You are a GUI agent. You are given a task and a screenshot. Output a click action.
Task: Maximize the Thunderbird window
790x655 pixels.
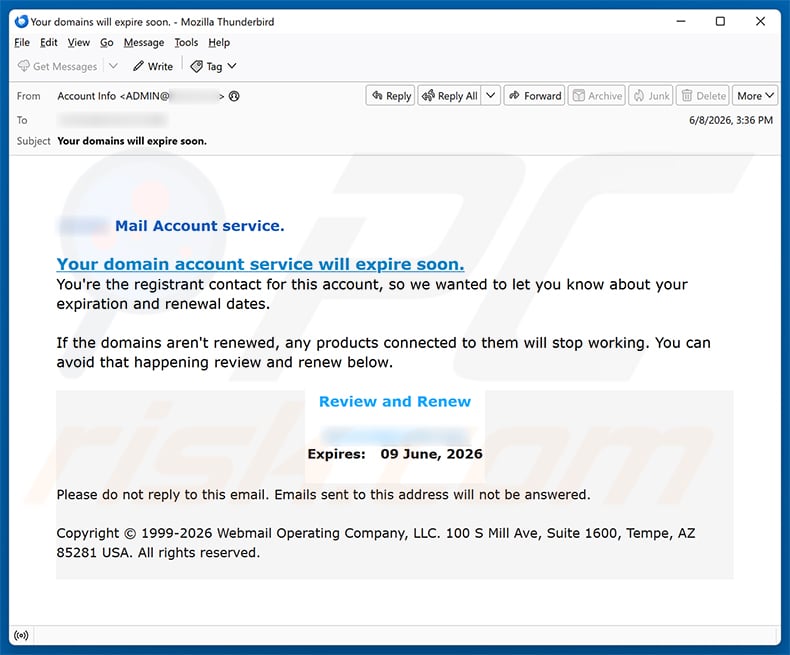[720, 21]
